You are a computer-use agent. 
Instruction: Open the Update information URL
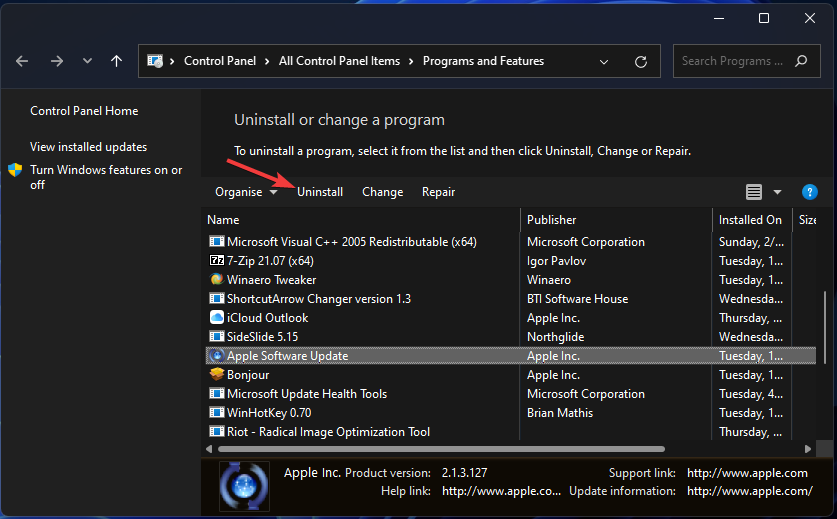pos(749,491)
